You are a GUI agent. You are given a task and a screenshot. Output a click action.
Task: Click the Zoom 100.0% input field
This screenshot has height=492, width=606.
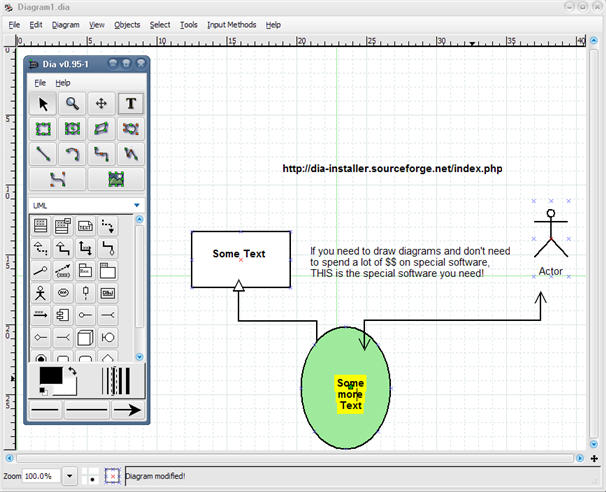coord(41,476)
